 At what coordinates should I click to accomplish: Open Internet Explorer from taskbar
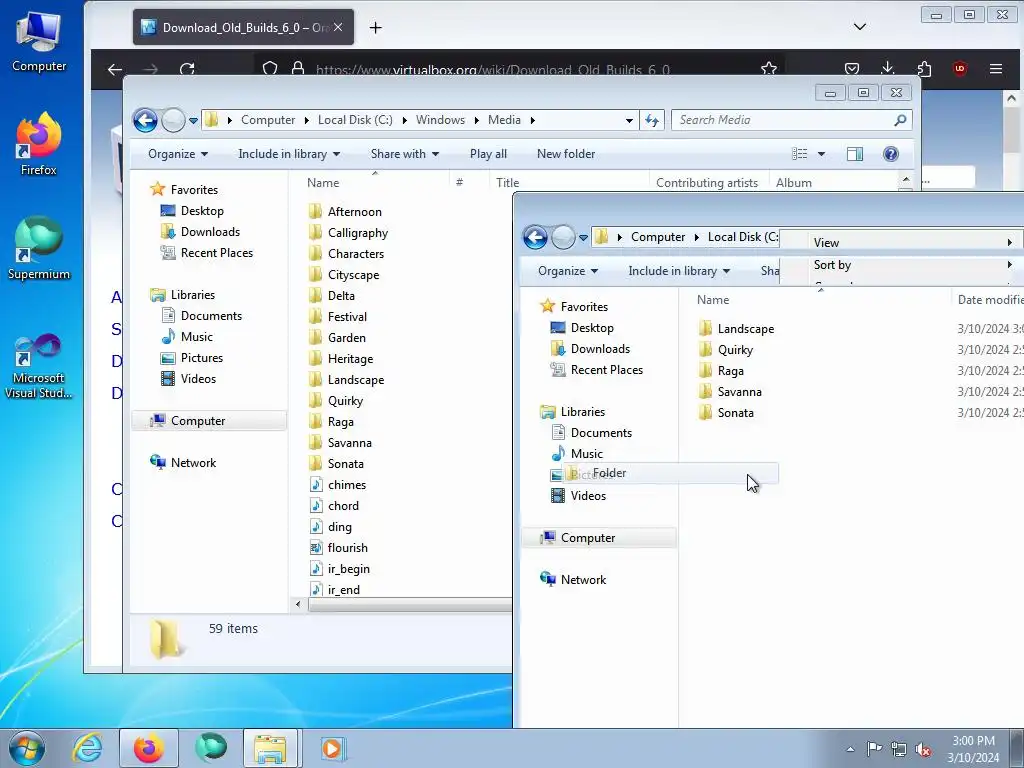click(x=88, y=748)
